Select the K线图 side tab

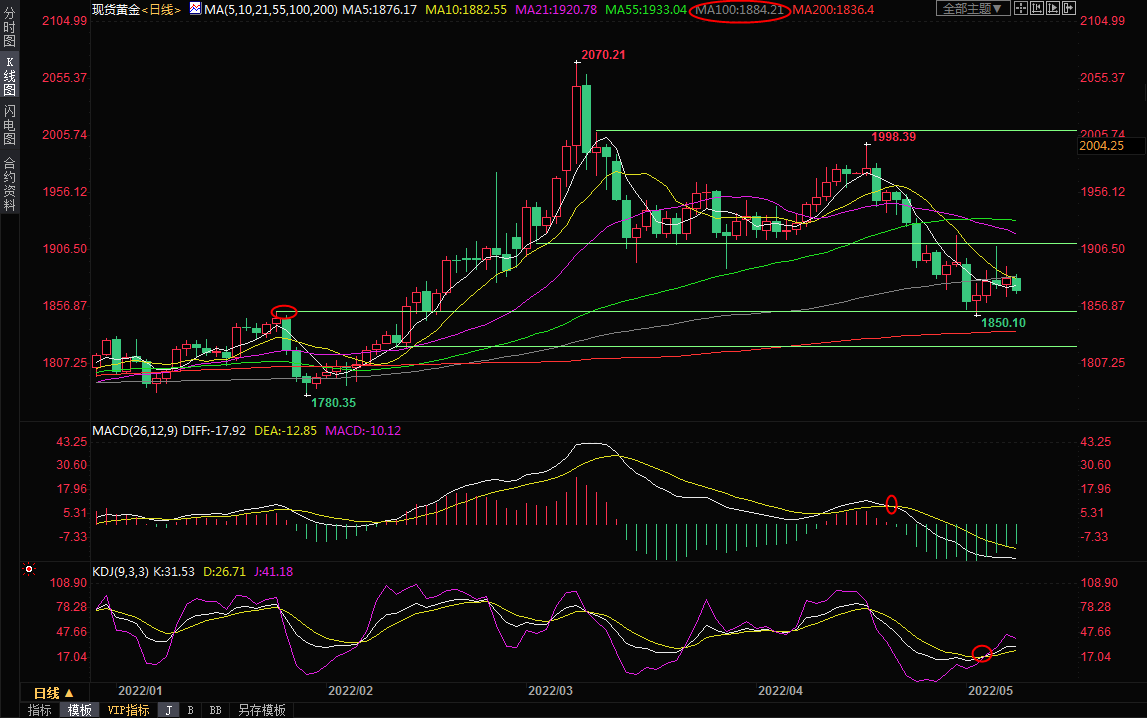pos(9,76)
